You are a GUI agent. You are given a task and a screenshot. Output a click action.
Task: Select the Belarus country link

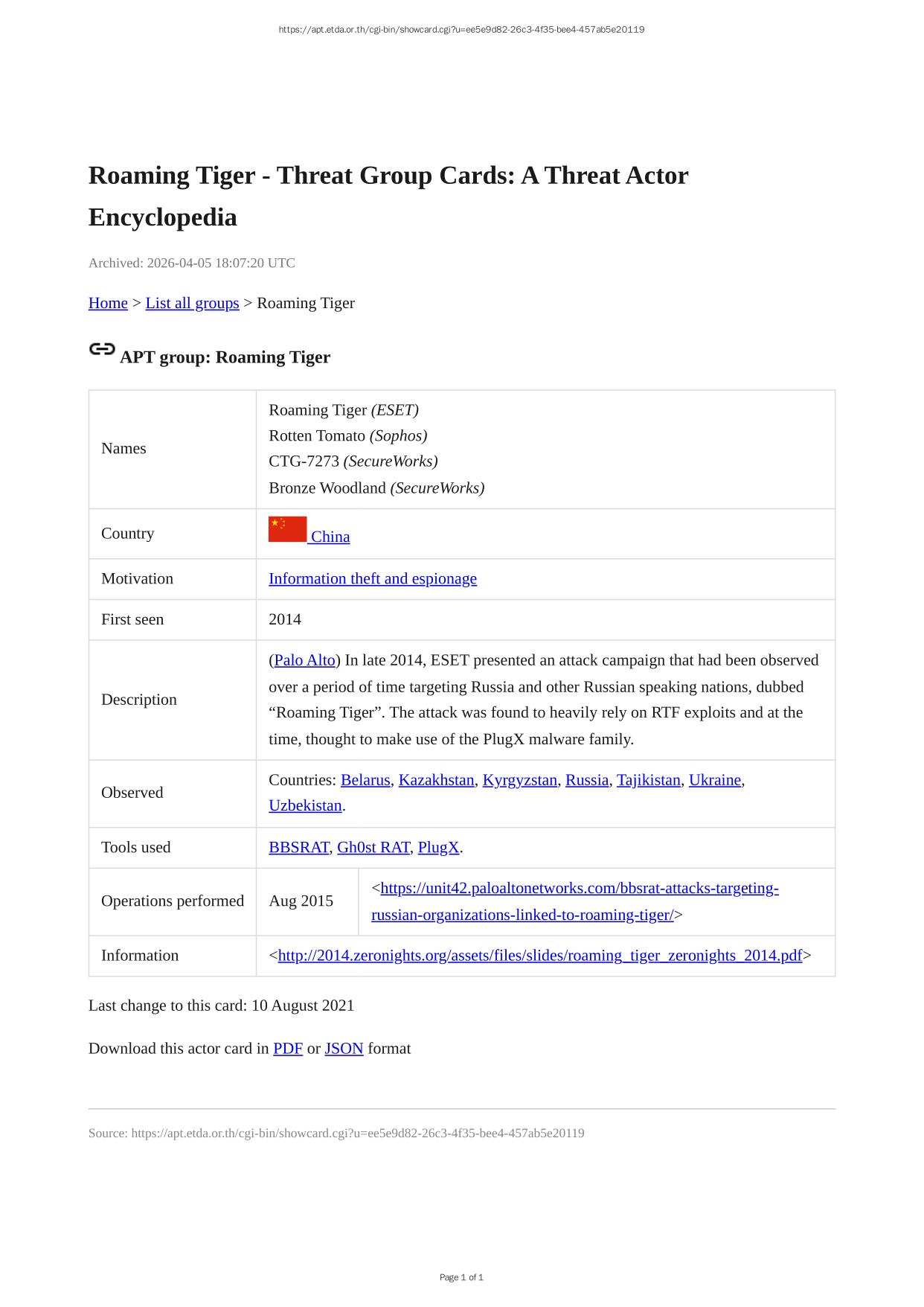coord(365,780)
